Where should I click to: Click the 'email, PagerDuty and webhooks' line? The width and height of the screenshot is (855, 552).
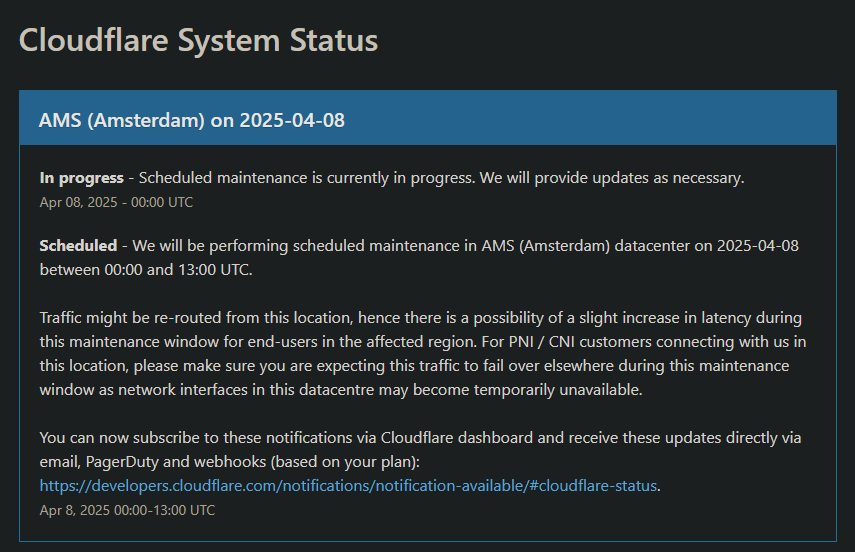[x=230, y=461]
